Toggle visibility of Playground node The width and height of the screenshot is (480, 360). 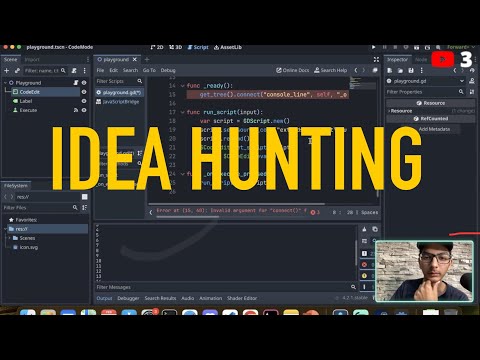pyautogui.click(x=84, y=83)
